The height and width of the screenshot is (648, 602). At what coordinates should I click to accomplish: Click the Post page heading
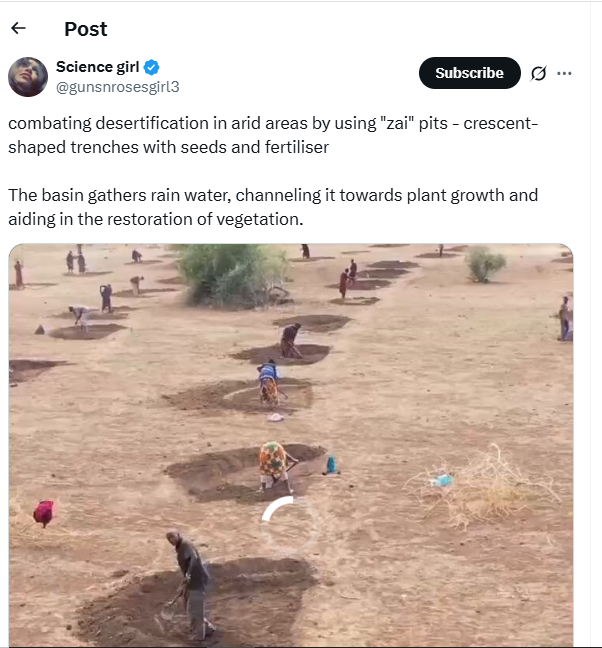85,29
